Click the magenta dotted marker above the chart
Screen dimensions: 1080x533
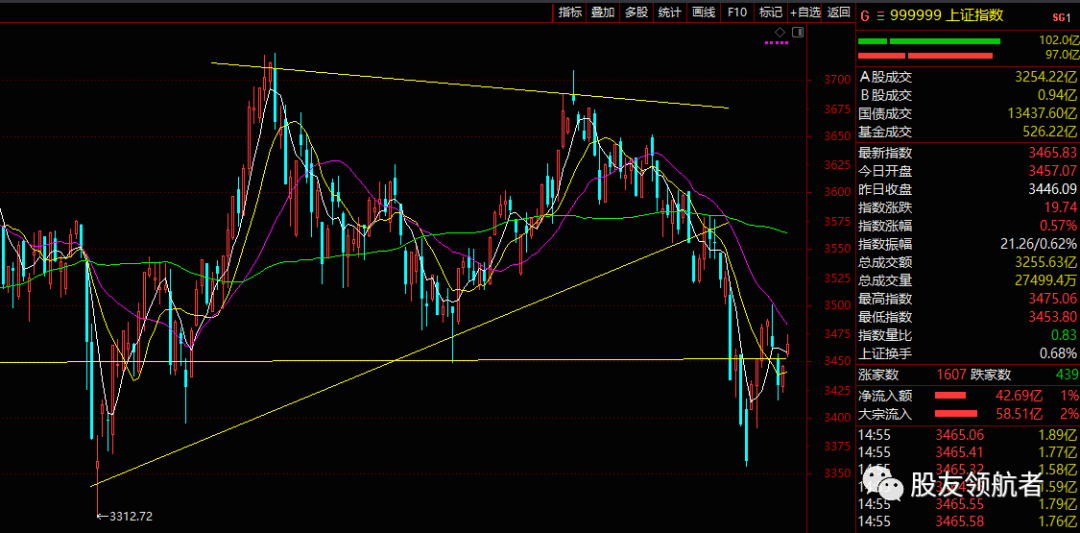pos(776,43)
